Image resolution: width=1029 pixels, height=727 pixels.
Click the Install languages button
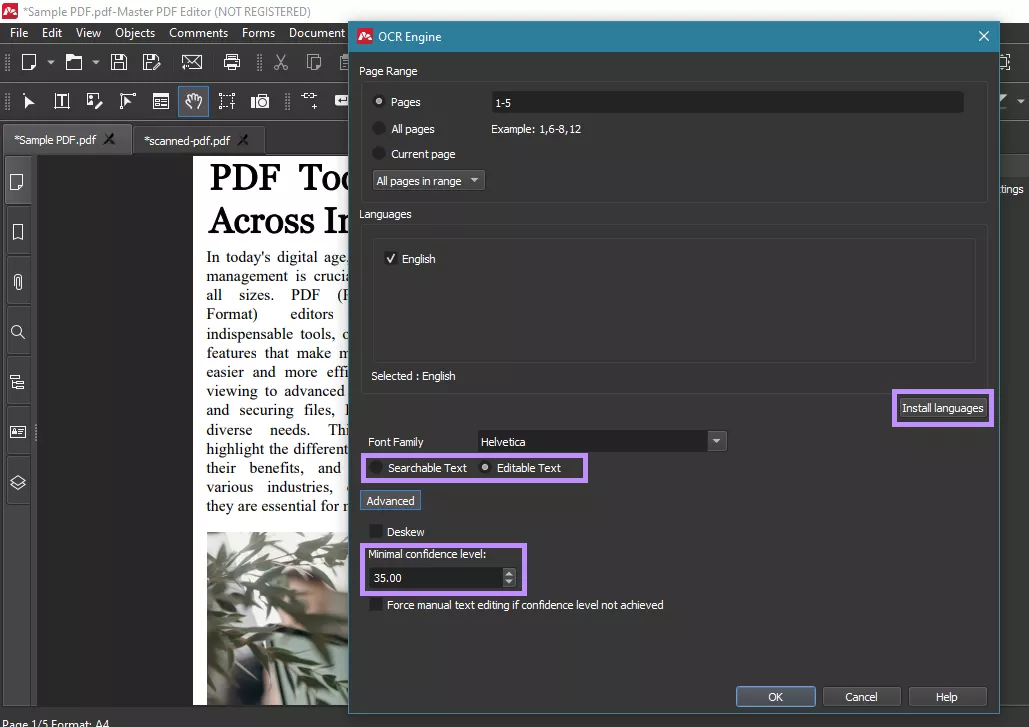point(941,407)
